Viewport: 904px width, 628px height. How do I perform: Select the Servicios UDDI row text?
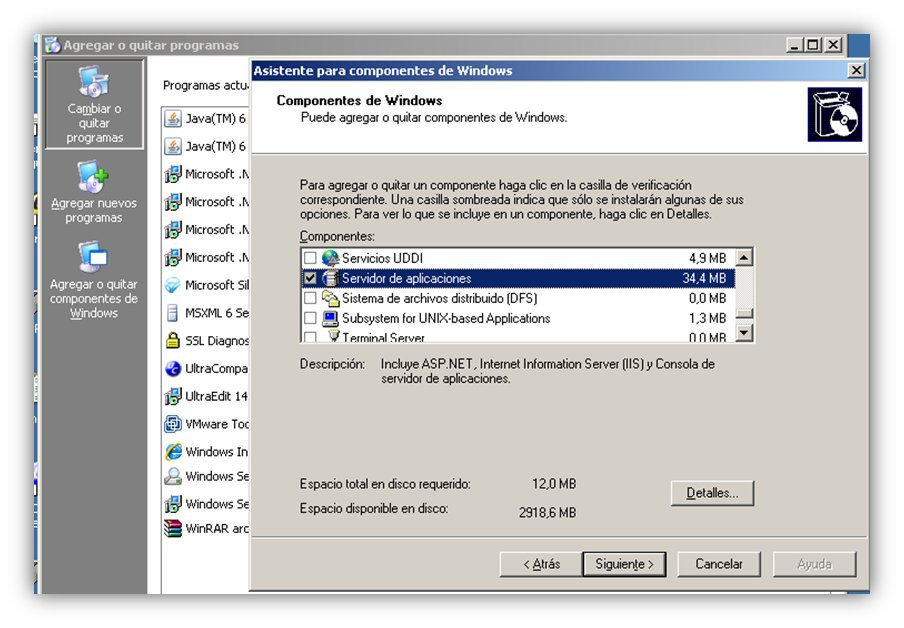[x=382, y=258]
